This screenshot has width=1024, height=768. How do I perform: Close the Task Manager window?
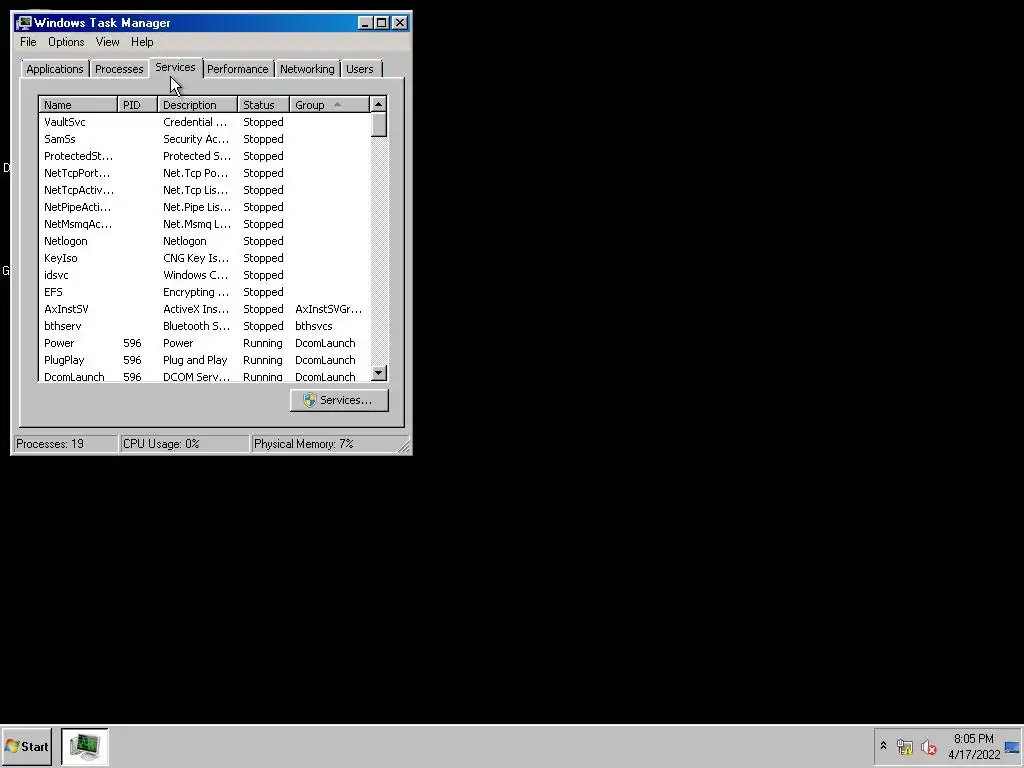(400, 23)
